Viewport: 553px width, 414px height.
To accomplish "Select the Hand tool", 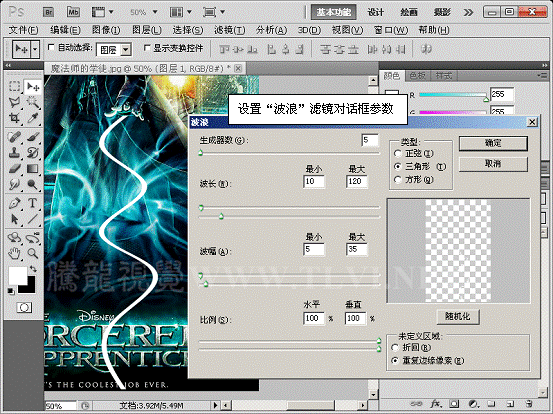I will 14,253.
